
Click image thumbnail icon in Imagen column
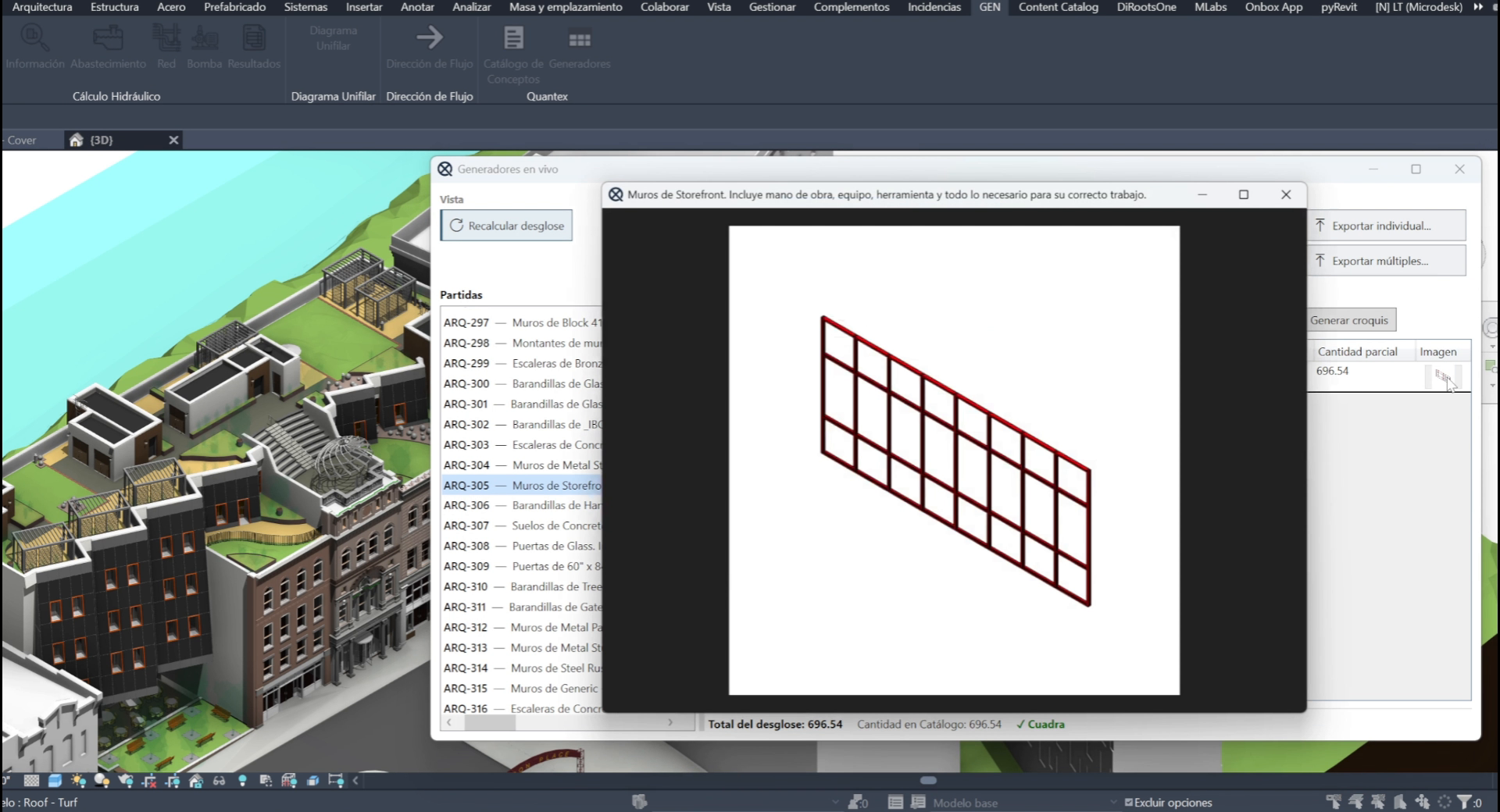(x=1443, y=376)
